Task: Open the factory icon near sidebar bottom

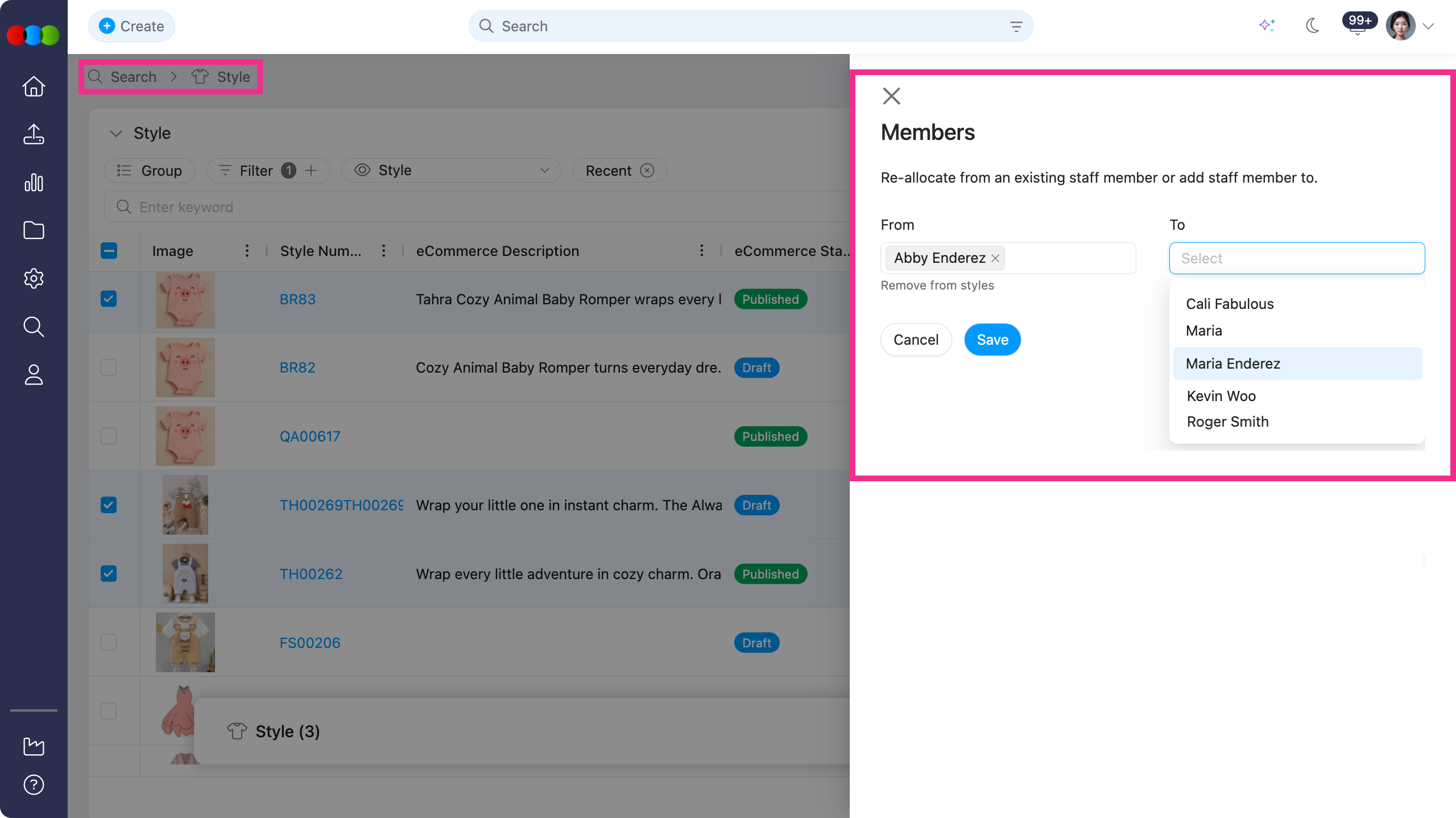Action: (x=34, y=746)
